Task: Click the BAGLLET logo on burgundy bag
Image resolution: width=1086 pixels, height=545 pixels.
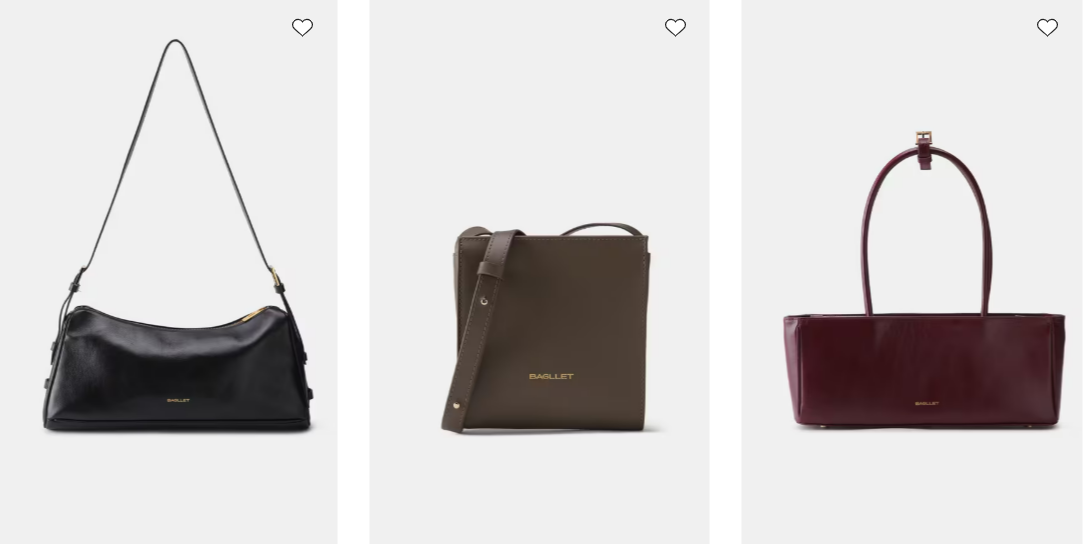Action: (x=927, y=403)
